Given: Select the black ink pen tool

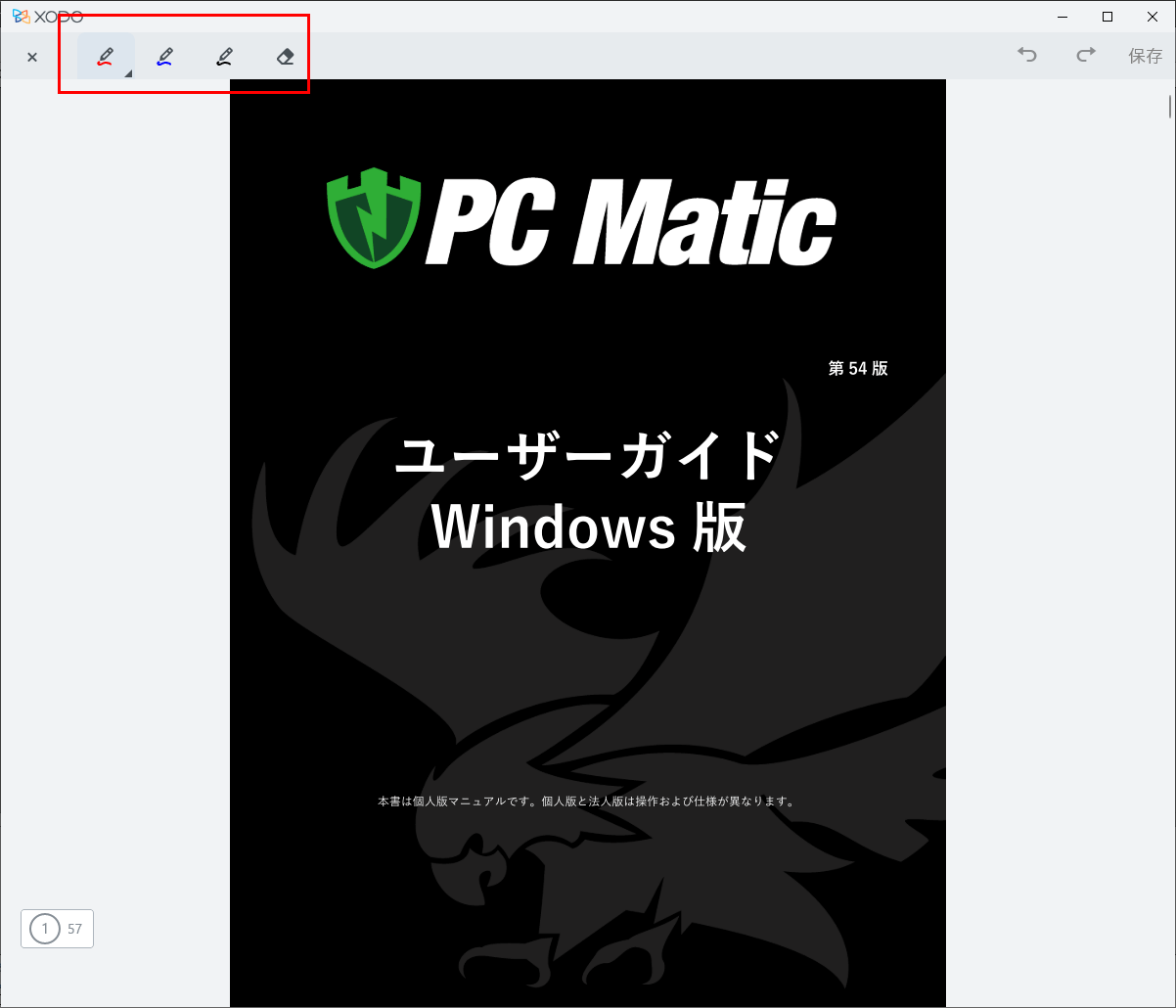Looking at the screenshot, I should coord(225,57).
